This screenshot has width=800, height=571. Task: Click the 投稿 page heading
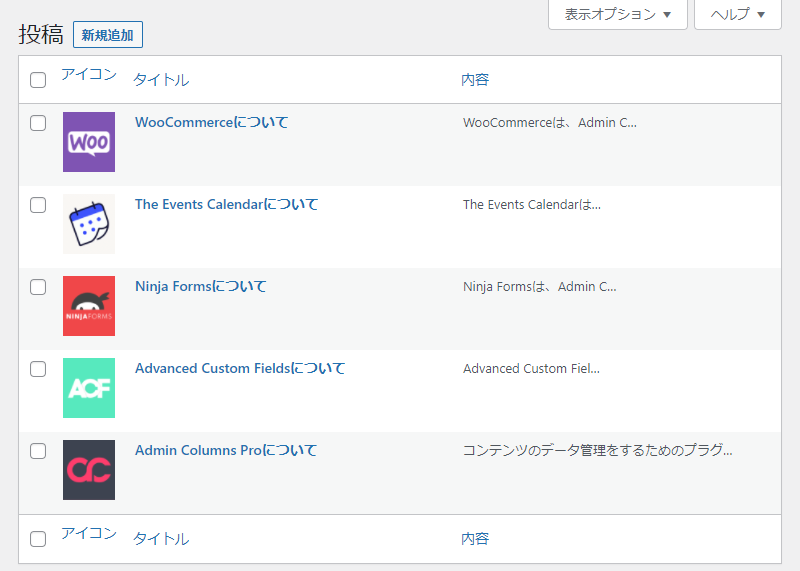(x=41, y=35)
